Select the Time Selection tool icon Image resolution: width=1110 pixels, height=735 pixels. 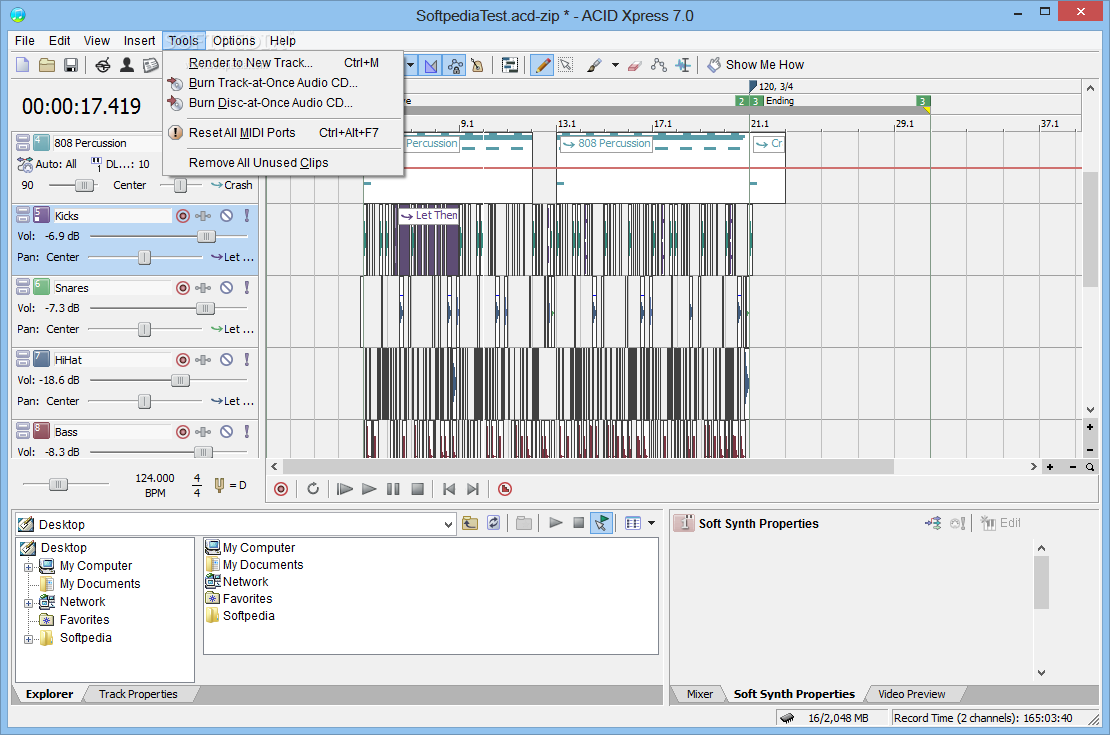point(683,65)
